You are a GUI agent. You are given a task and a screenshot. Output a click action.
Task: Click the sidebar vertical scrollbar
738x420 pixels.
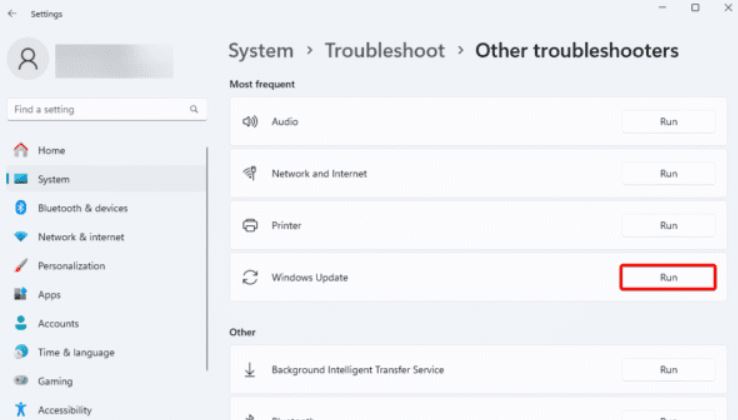tap(207, 259)
